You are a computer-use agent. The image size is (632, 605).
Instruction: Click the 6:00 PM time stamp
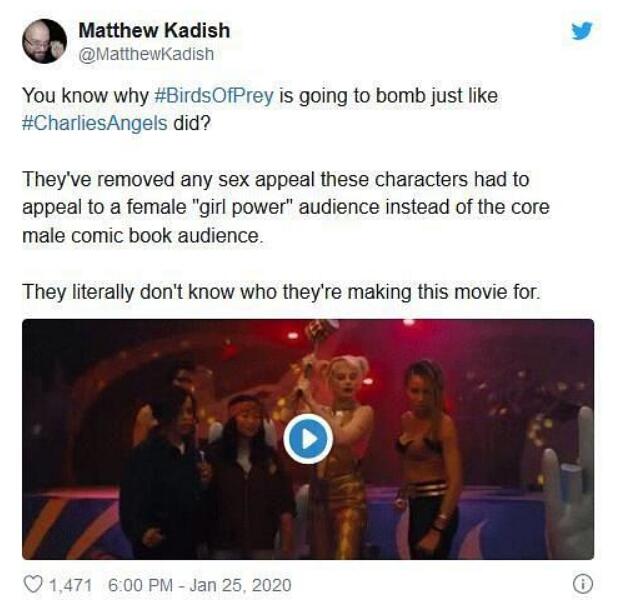coord(140,585)
